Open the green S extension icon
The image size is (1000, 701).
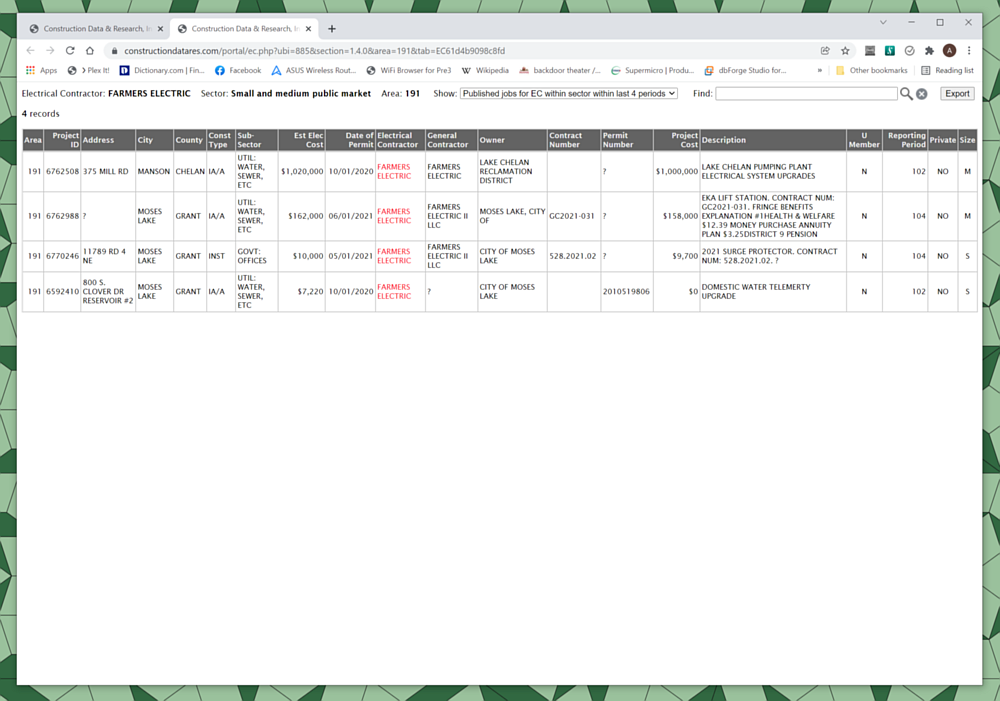click(x=890, y=50)
